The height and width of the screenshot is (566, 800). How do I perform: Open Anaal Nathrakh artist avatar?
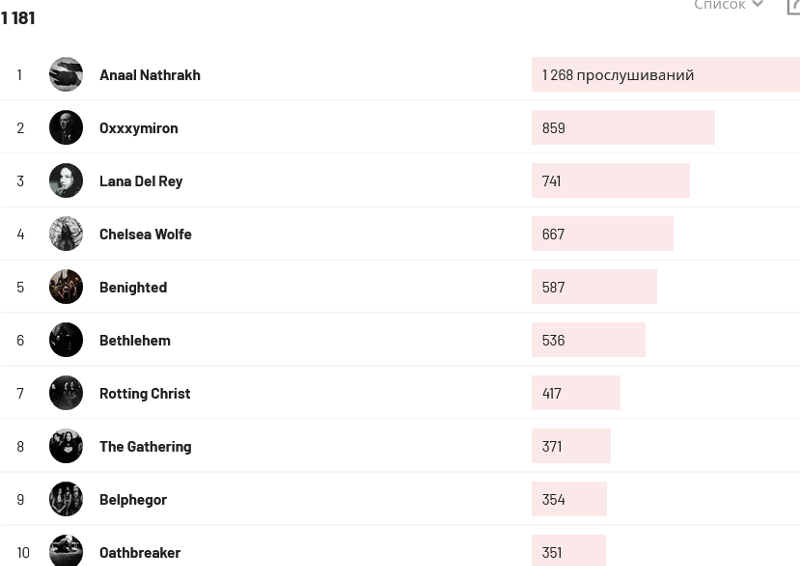coord(66,75)
